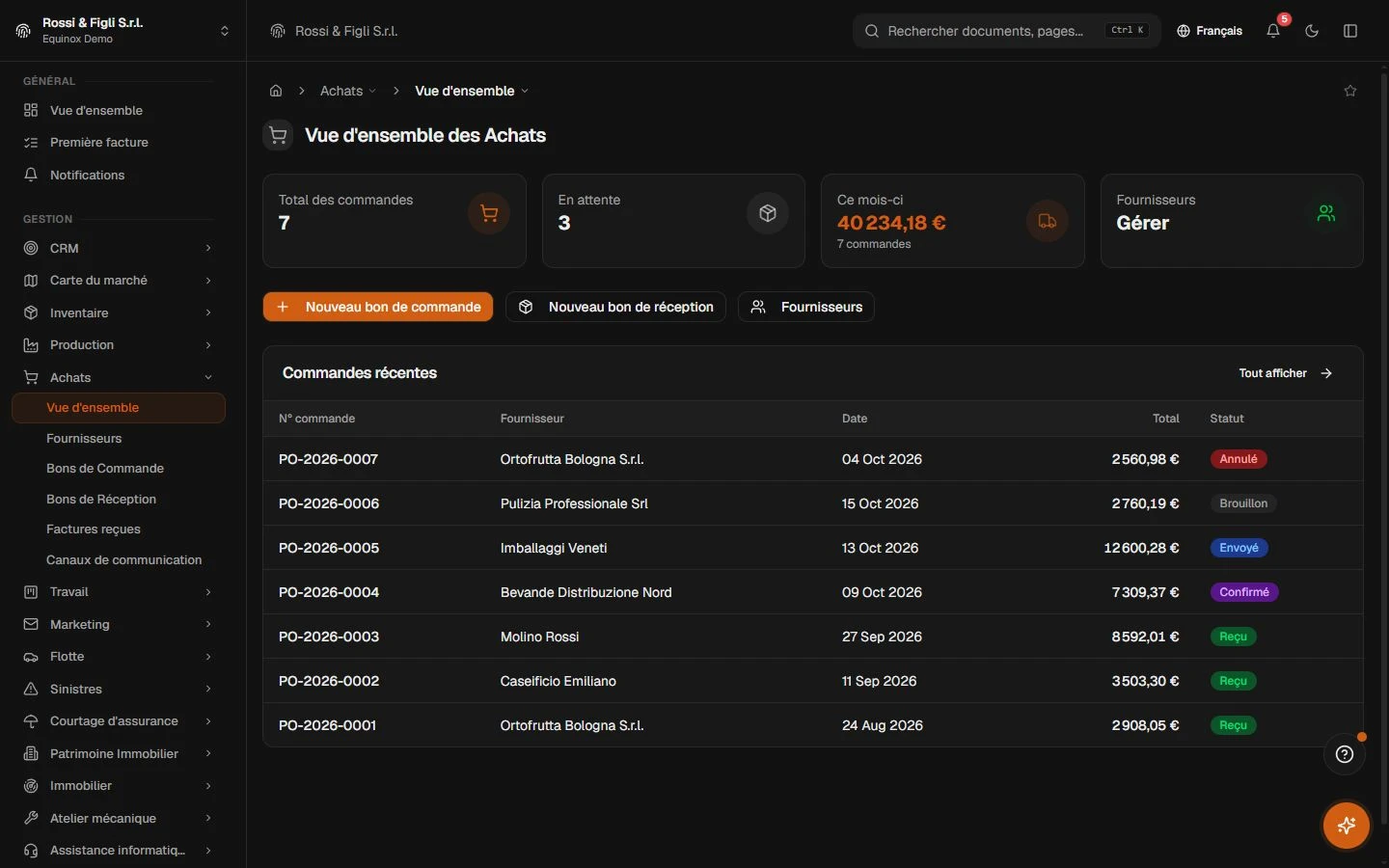The width and height of the screenshot is (1389, 868).
Task: Open Sinistres in the sidebar
Action: (x=118, y=689)
